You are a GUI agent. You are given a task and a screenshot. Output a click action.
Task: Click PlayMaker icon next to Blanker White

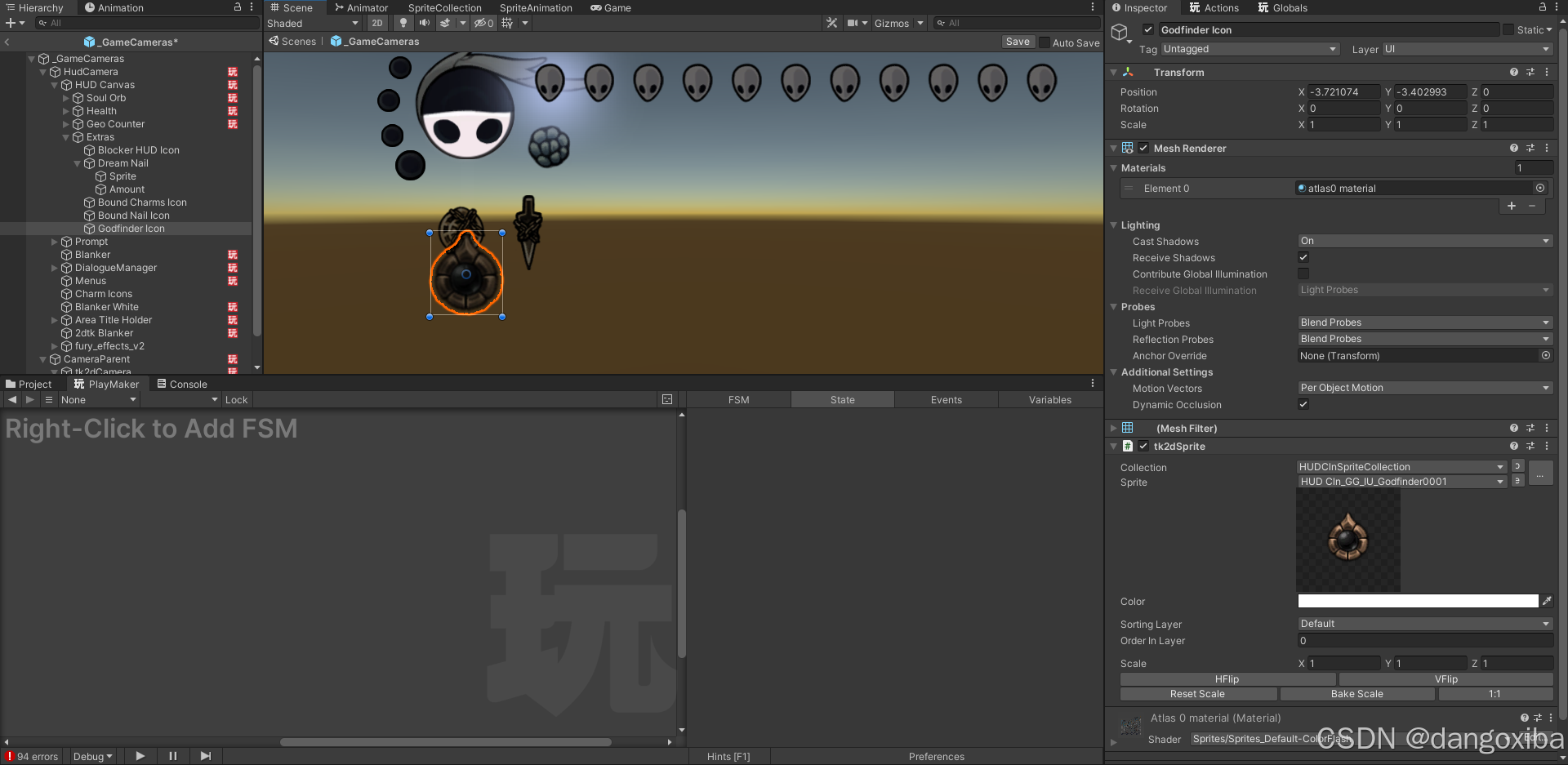pyautogui.click(x=233, y=307)
